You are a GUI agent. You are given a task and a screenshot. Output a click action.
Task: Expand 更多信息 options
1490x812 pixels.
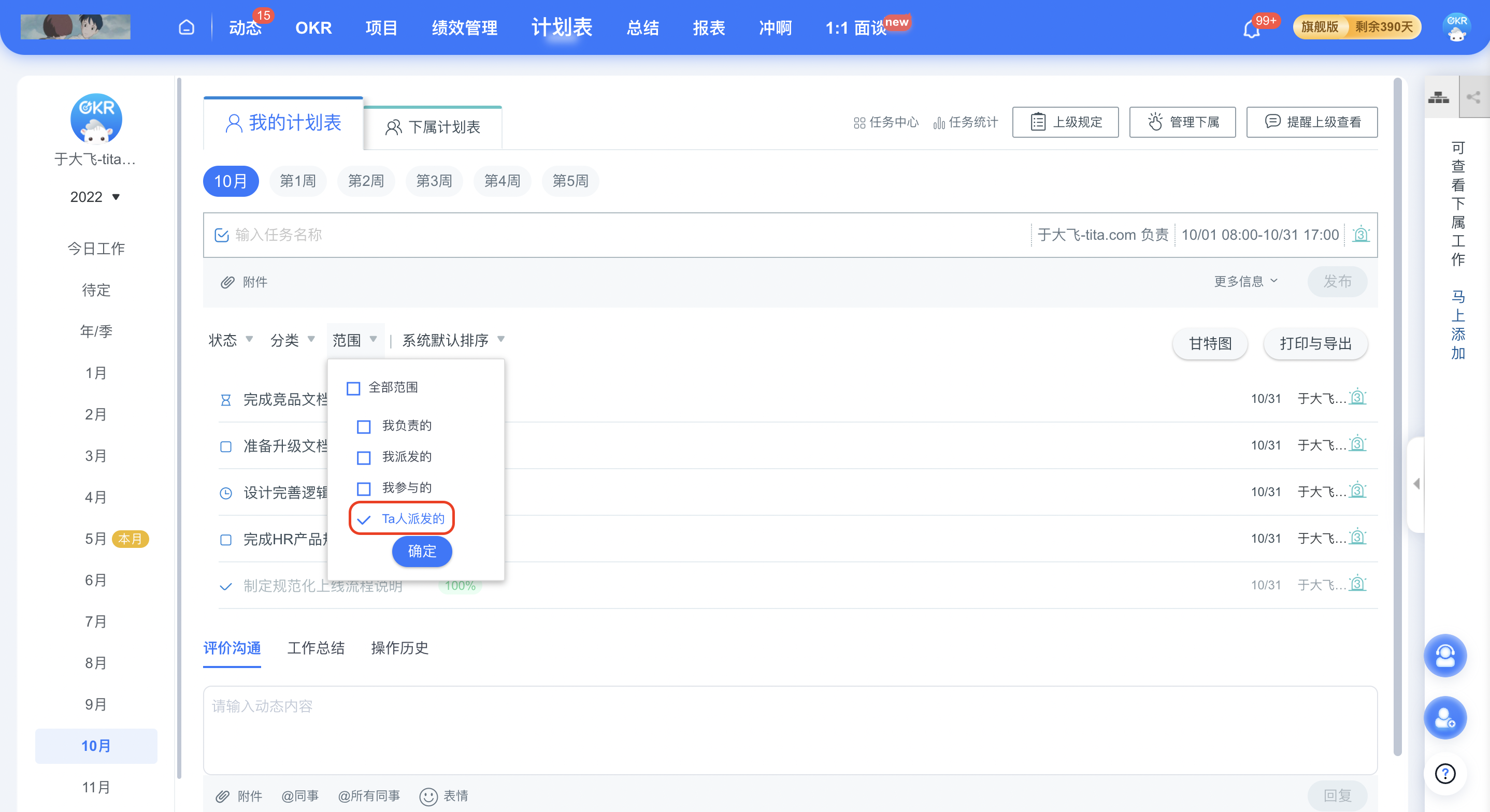(x=1245, y=281)
